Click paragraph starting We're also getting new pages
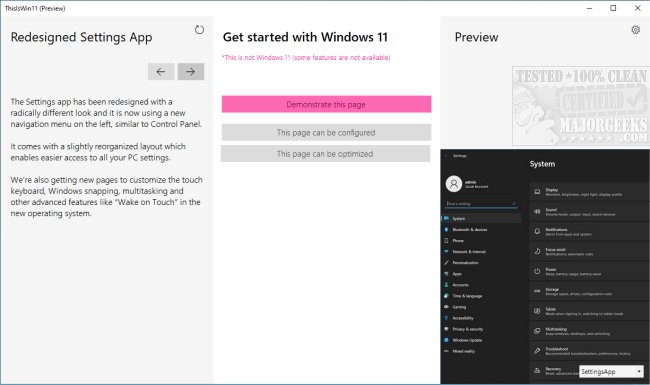 107,196
